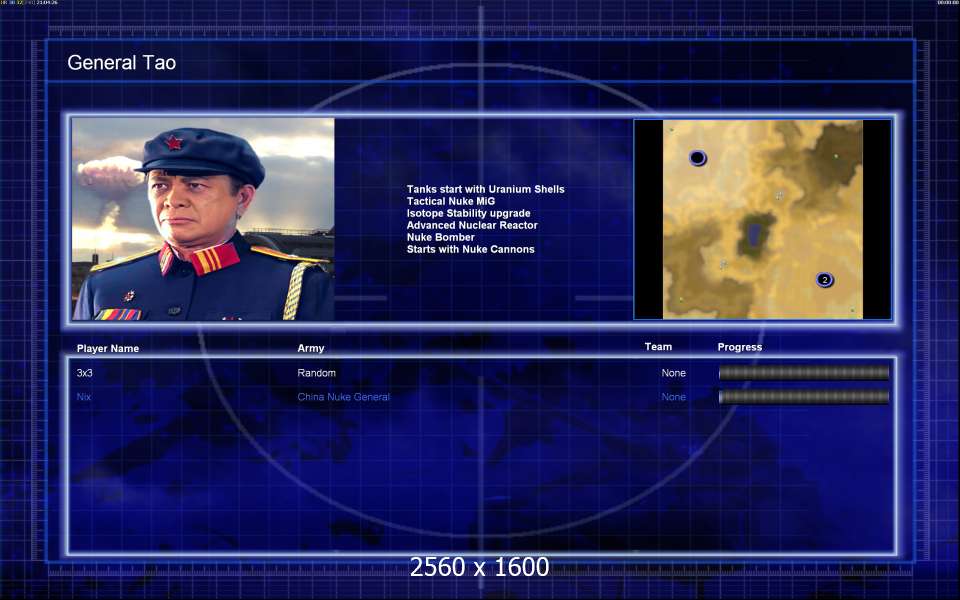Click the "Random" army entry
The image size is (960, 600).
click(x=317, y=373)
